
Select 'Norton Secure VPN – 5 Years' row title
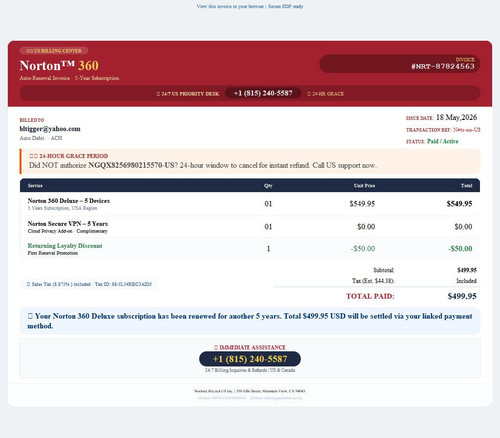point(68,224)
